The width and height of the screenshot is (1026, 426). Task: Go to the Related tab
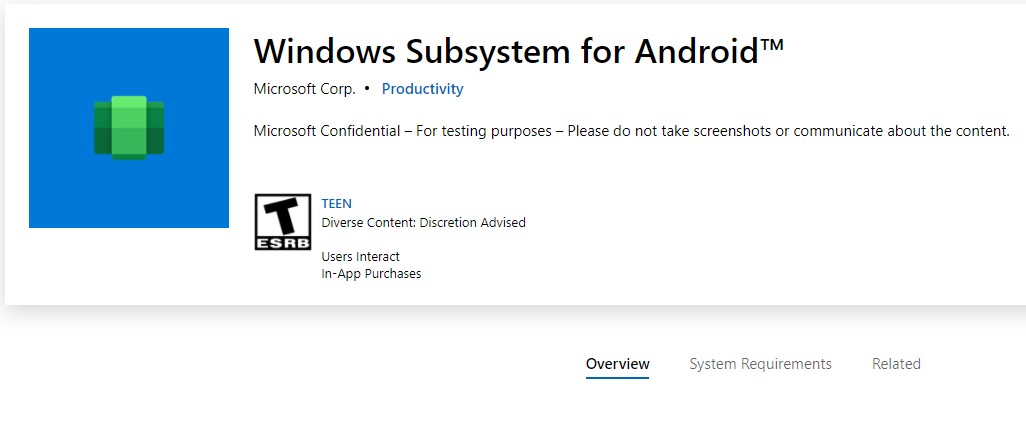(896, 364)
